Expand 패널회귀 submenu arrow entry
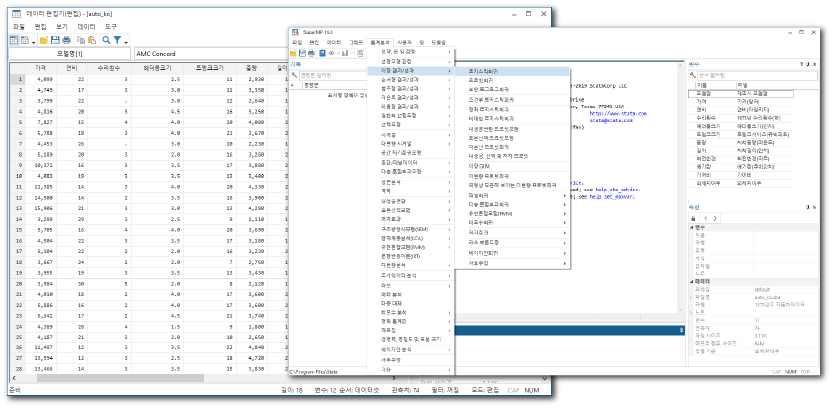This screenshot has width=832, height=408. pos(513,195)
